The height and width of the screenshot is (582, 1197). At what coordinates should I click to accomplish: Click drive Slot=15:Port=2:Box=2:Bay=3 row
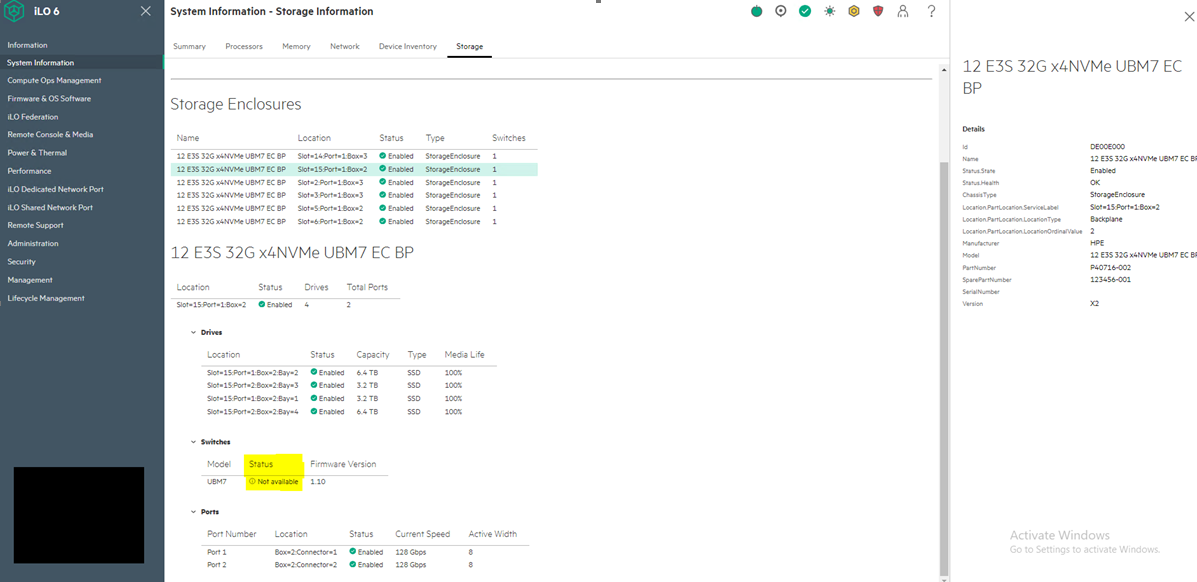coord(349,386)
